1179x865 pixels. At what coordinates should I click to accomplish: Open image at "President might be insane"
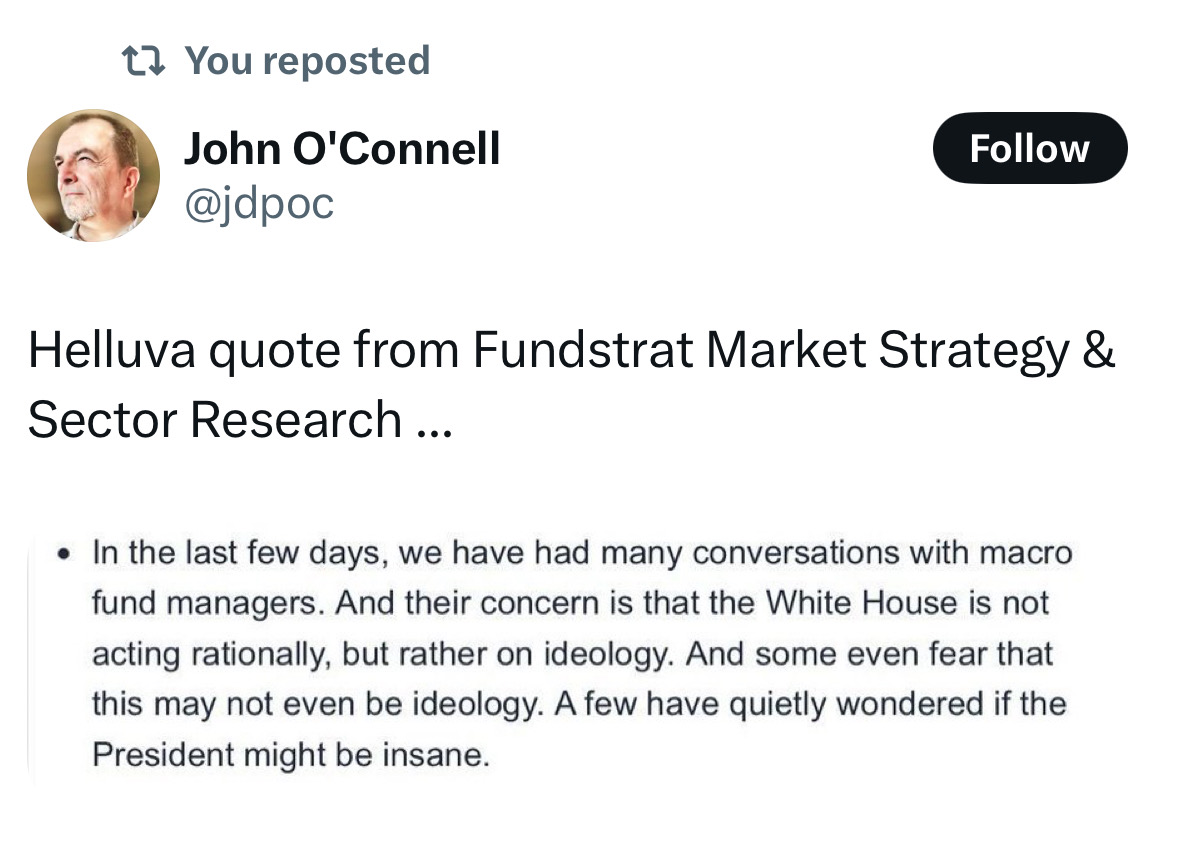(x=291, y=754)
